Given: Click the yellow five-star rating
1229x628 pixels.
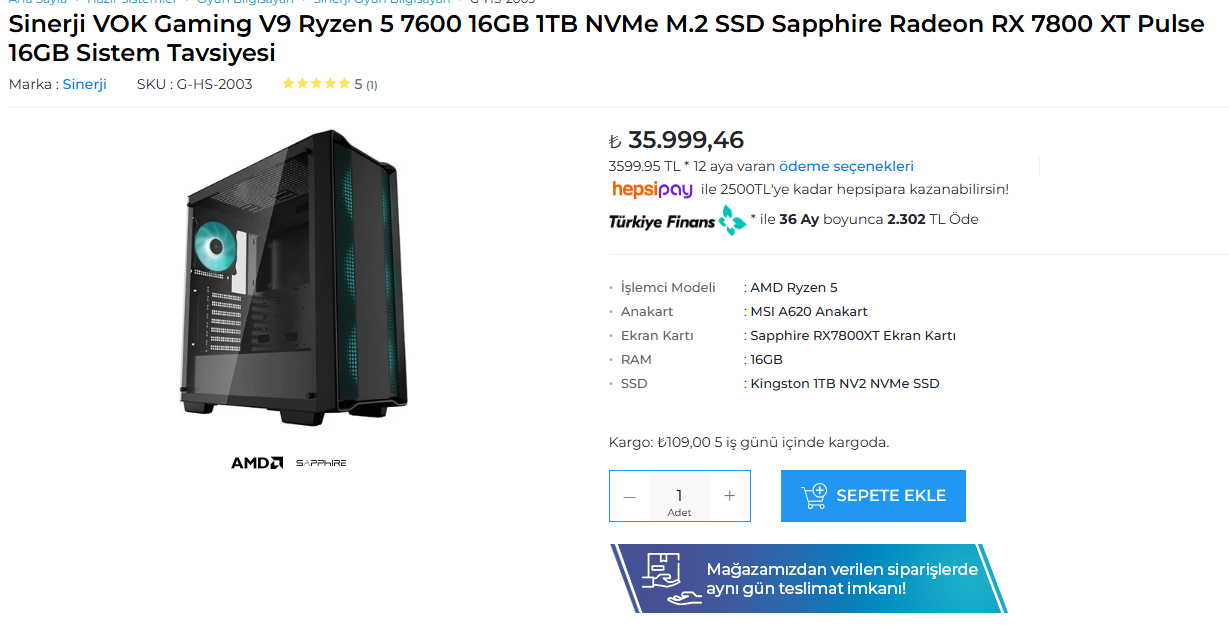Looking at the screenshot, I should click(x=316, y=84).
